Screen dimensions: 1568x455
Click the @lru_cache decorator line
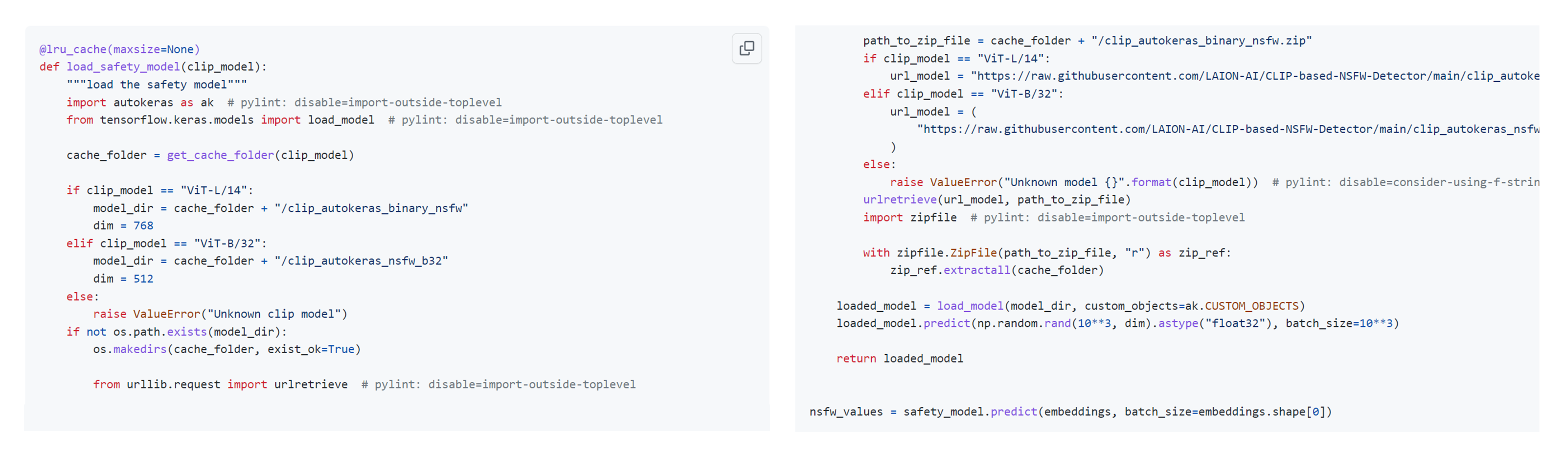pyautogui.click(x=119, y=49)
